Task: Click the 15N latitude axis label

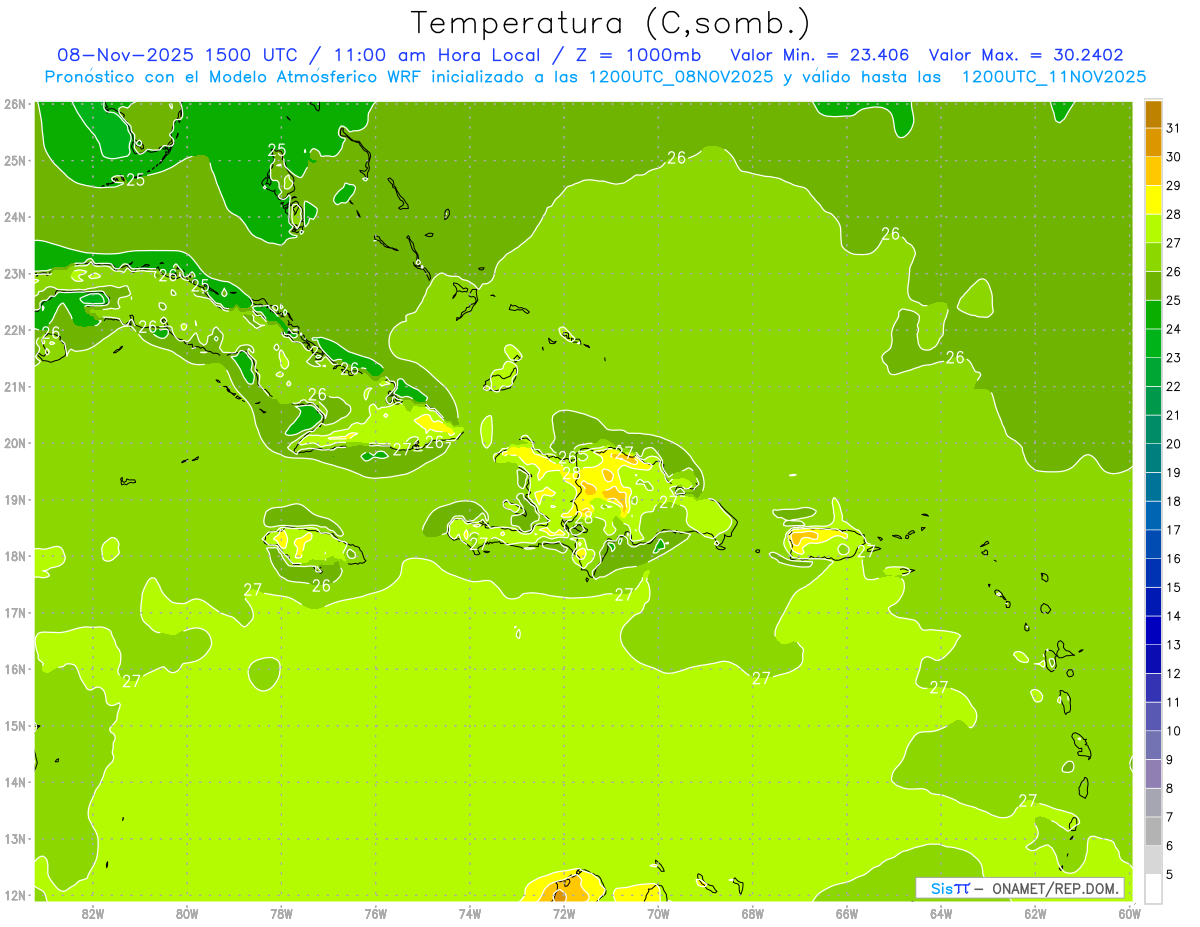Action: pyautogui.click(x=15, y=725)
